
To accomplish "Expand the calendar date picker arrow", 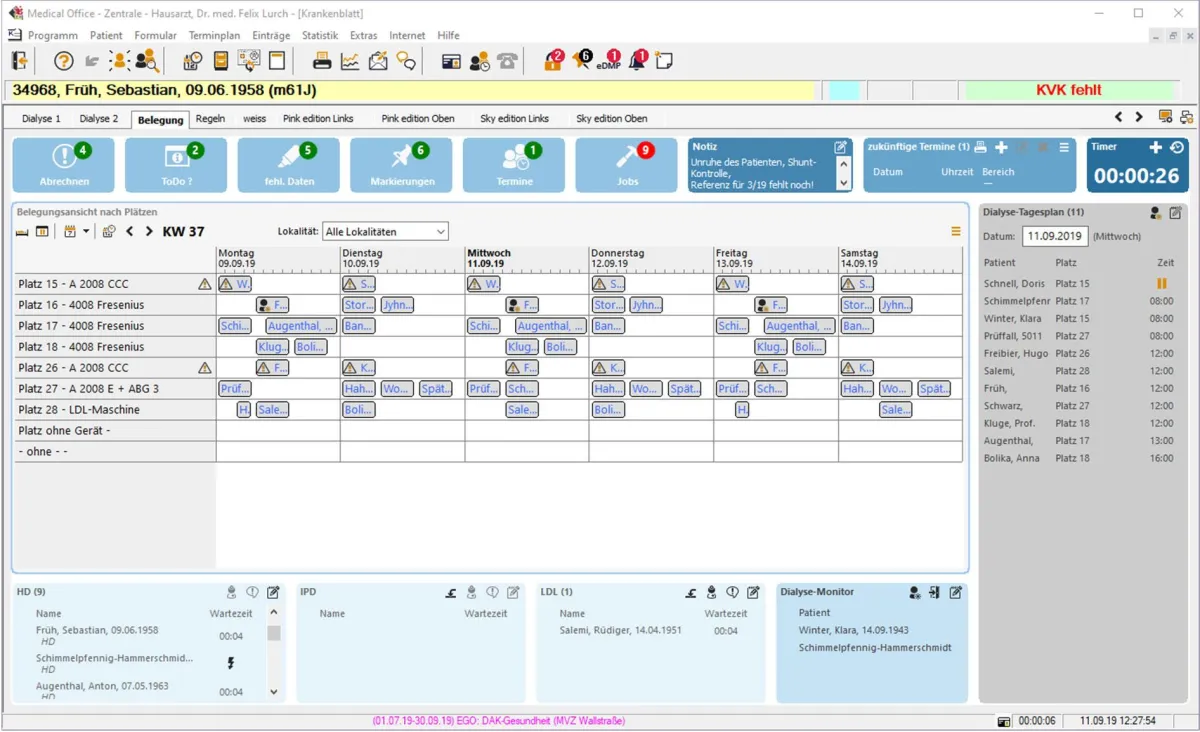I will (86, 232).
